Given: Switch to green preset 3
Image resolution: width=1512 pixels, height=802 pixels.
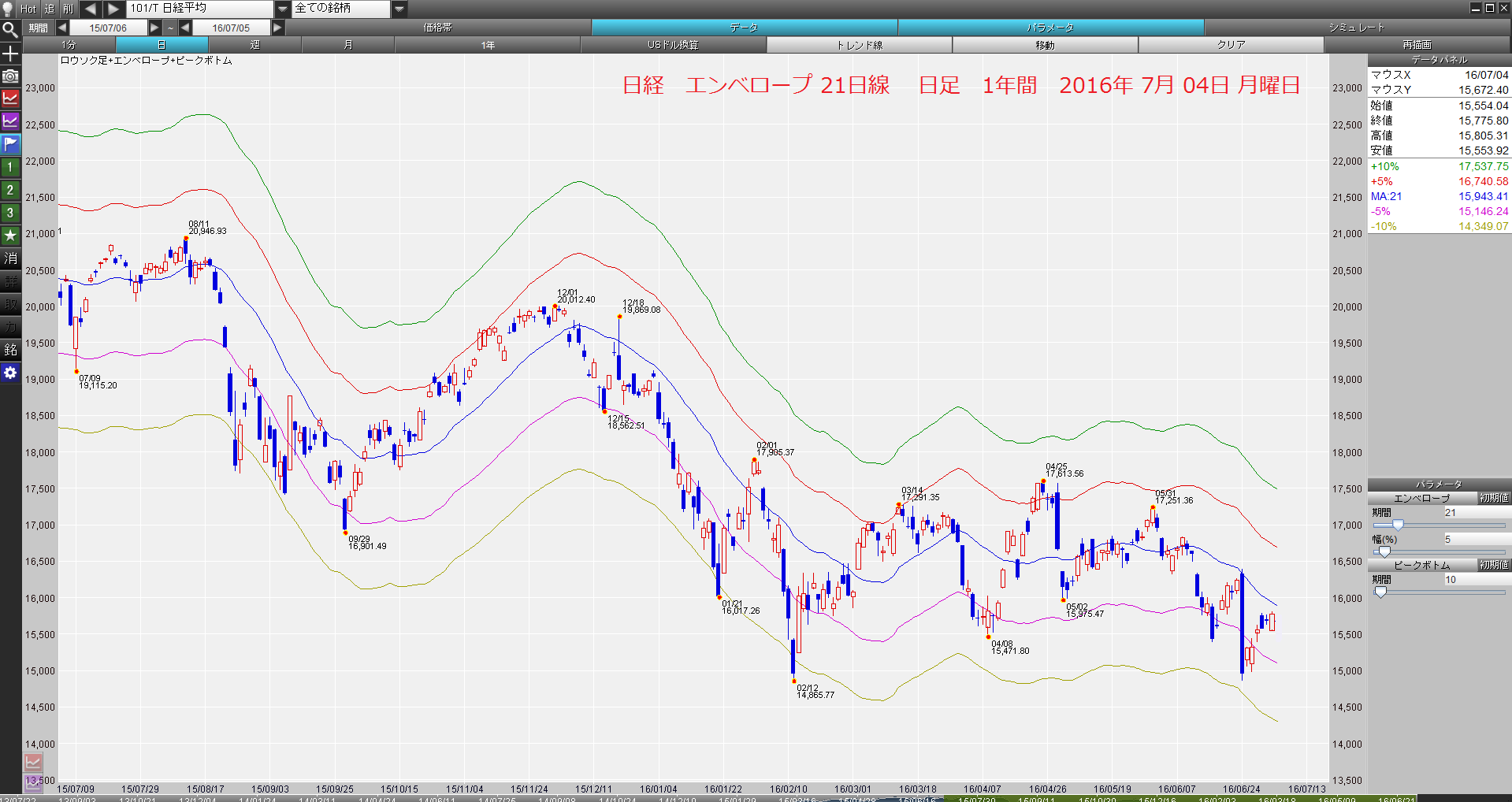Looking at the screenshot, I should click(x=10, y=213).
